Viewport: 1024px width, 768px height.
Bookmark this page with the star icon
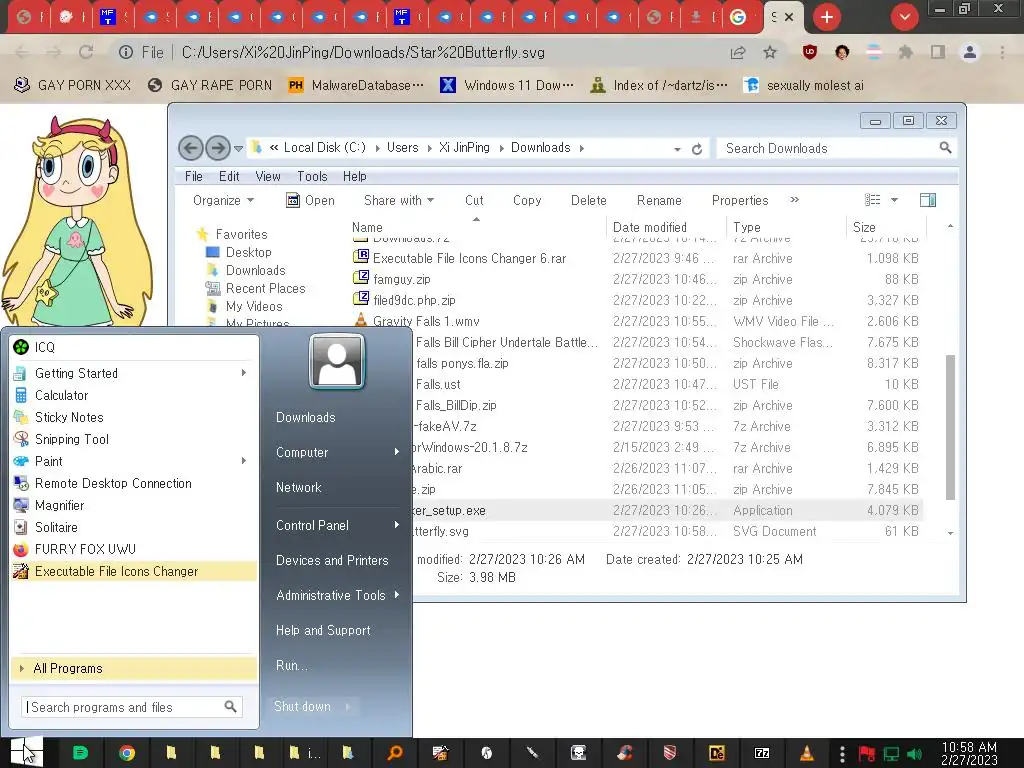point(770,52)
